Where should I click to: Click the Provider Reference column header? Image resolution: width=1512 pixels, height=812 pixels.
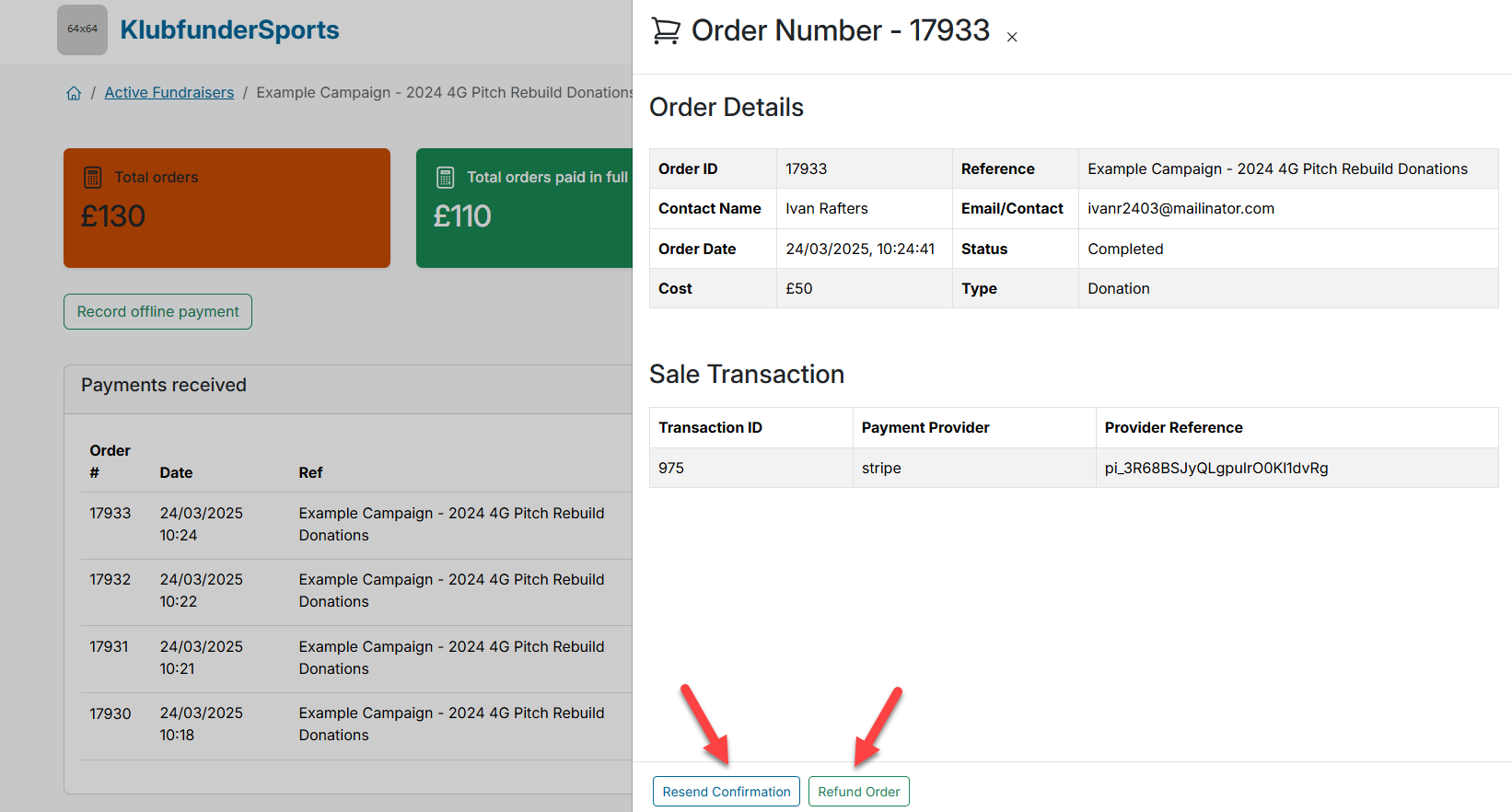coord(1174,427)
